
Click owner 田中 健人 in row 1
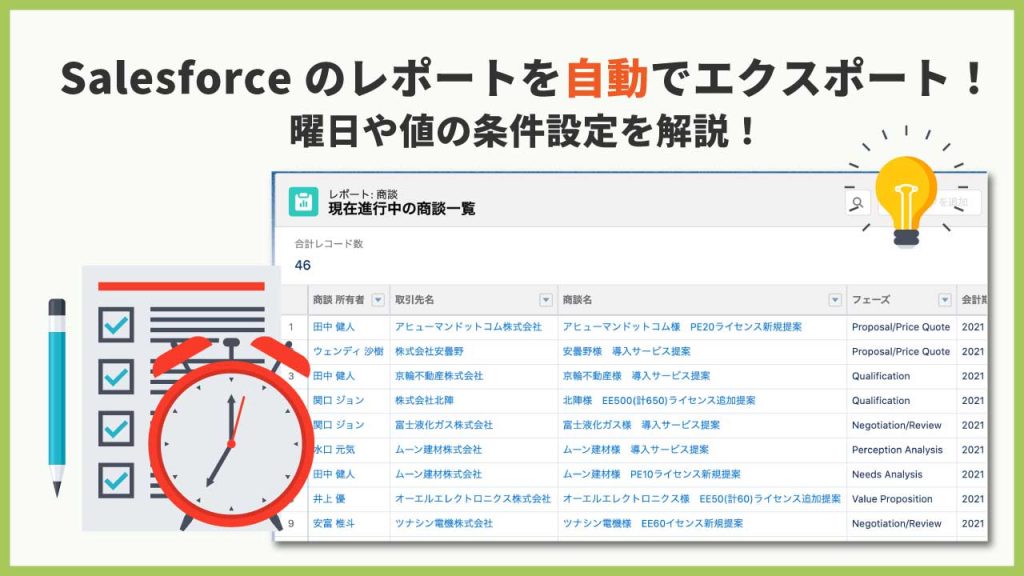(334, 327)
